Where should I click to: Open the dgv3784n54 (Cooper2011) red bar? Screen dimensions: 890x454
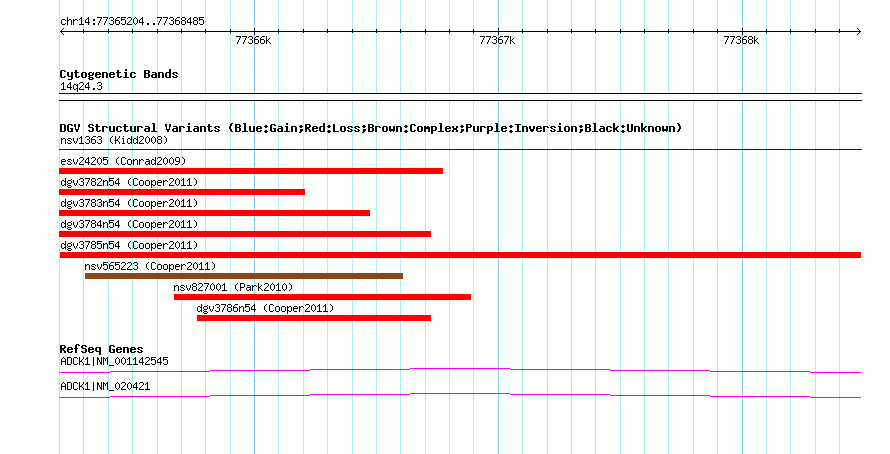pos(245,234)
